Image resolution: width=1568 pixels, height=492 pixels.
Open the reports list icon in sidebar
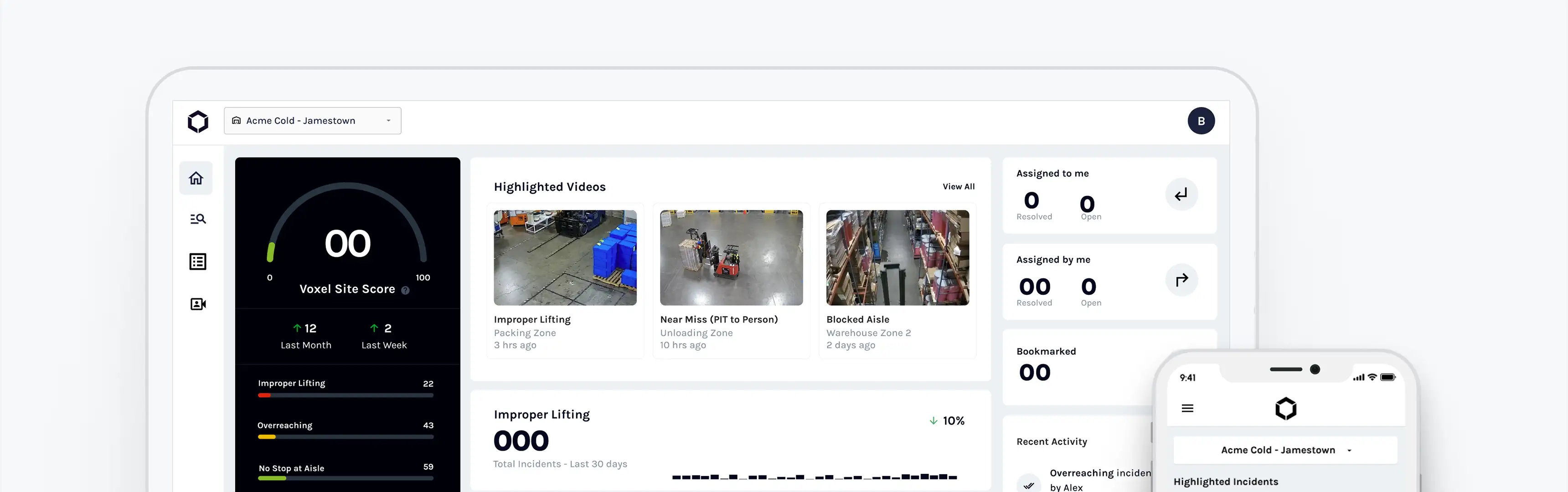coord(197,261)
